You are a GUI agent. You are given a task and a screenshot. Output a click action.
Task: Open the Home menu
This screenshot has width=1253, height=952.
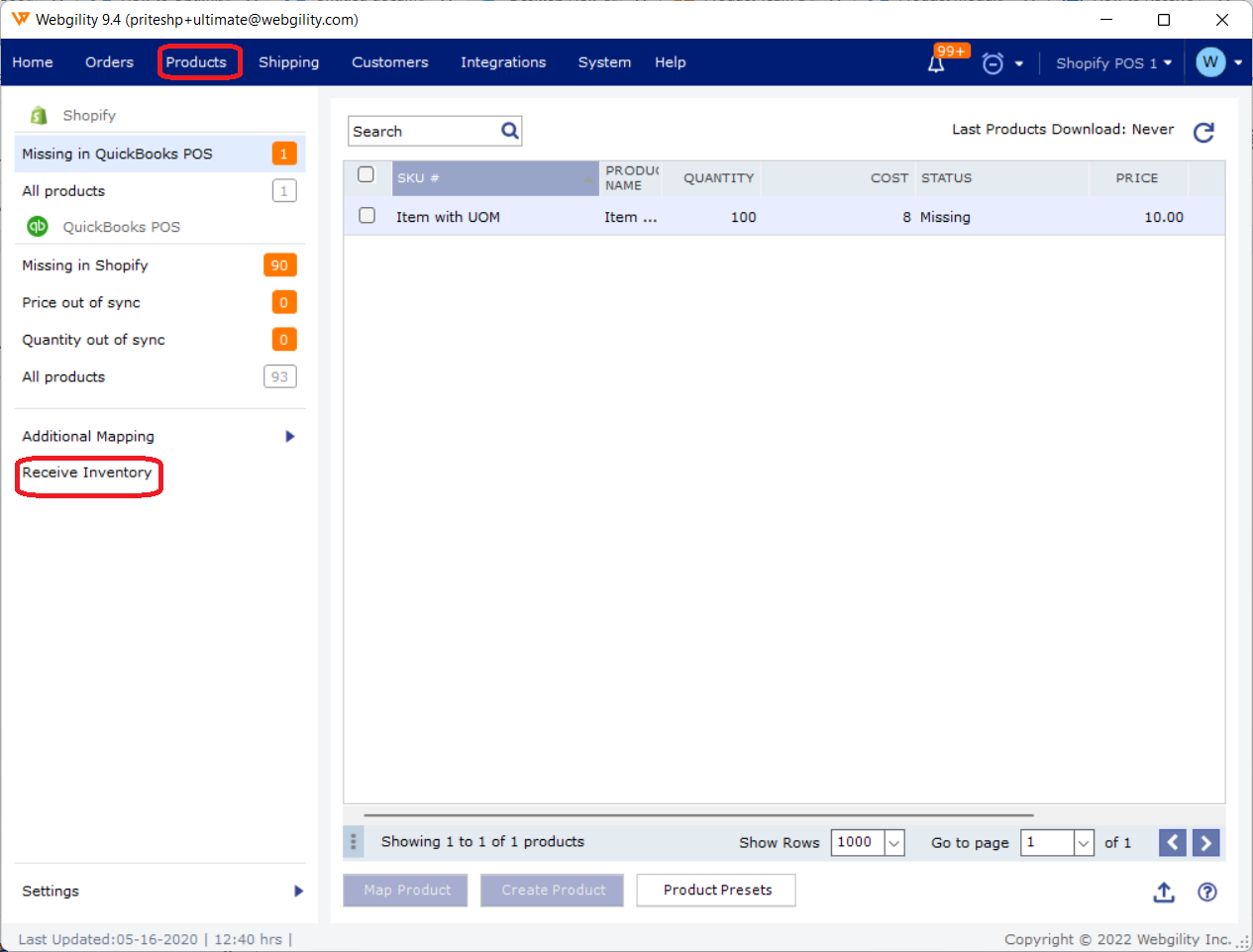point(33,62)
